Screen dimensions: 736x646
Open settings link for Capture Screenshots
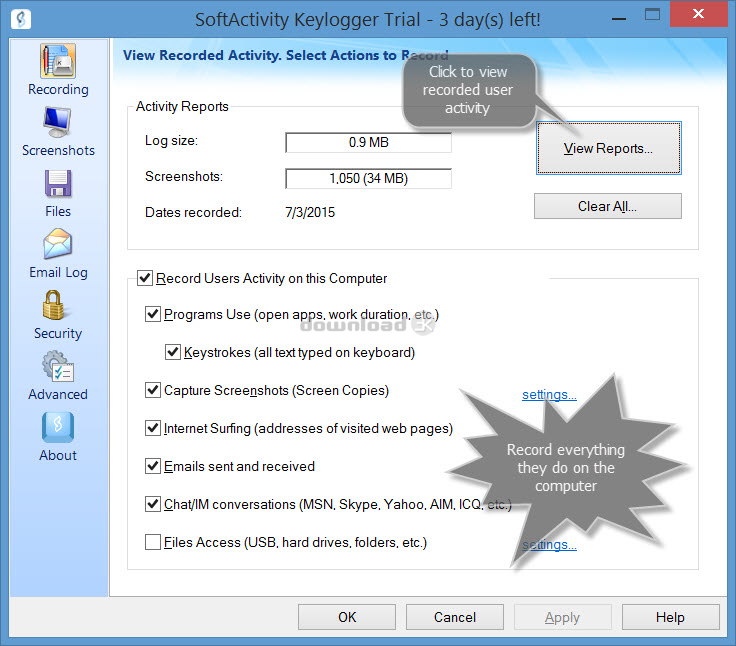tap(549, 395)
